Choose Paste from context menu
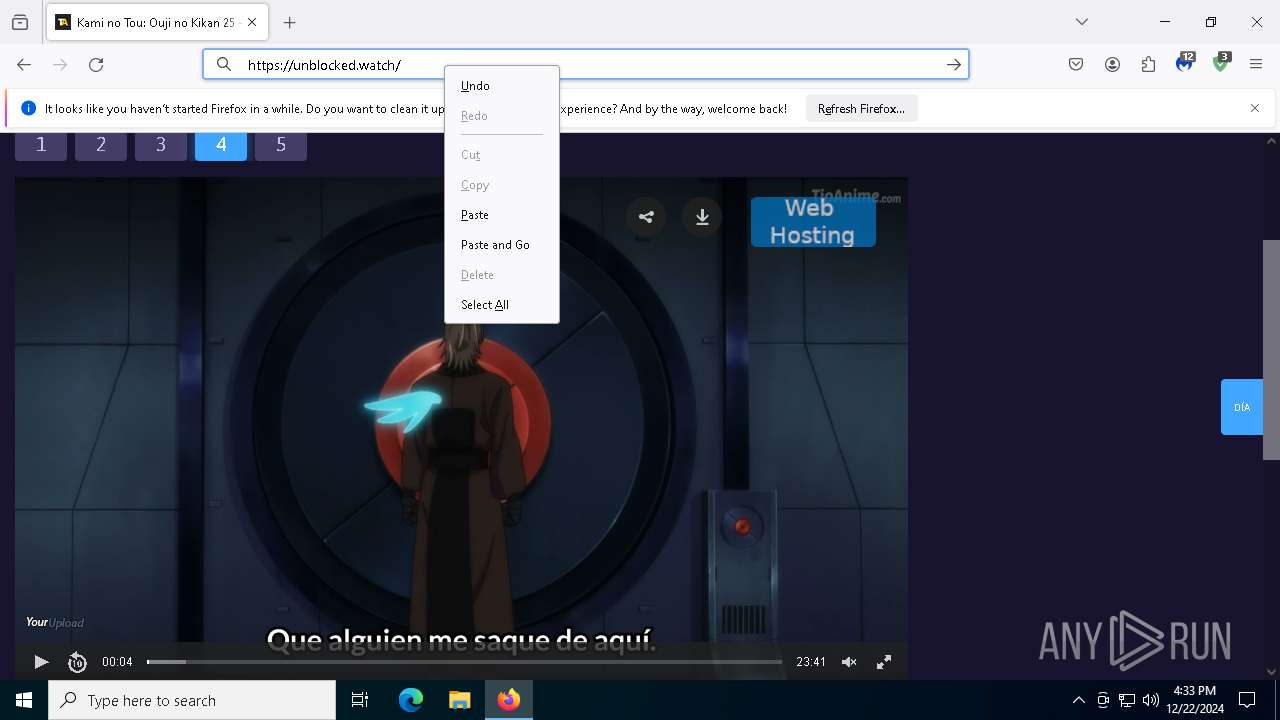 502,215
